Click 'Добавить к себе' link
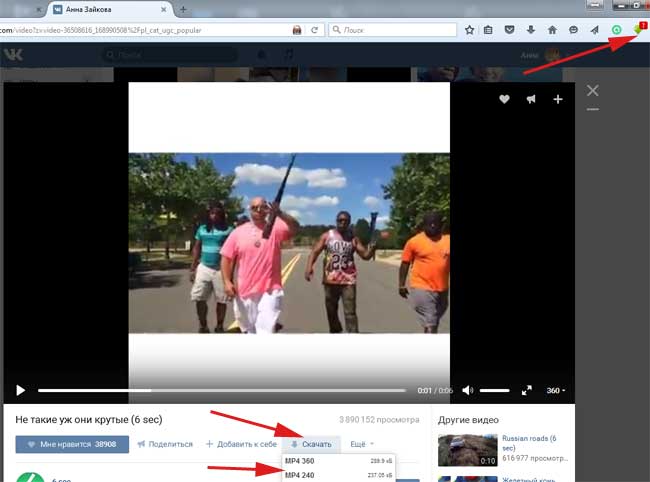Image resolution: width=650 pixels, height=482 pixels. 241,443
